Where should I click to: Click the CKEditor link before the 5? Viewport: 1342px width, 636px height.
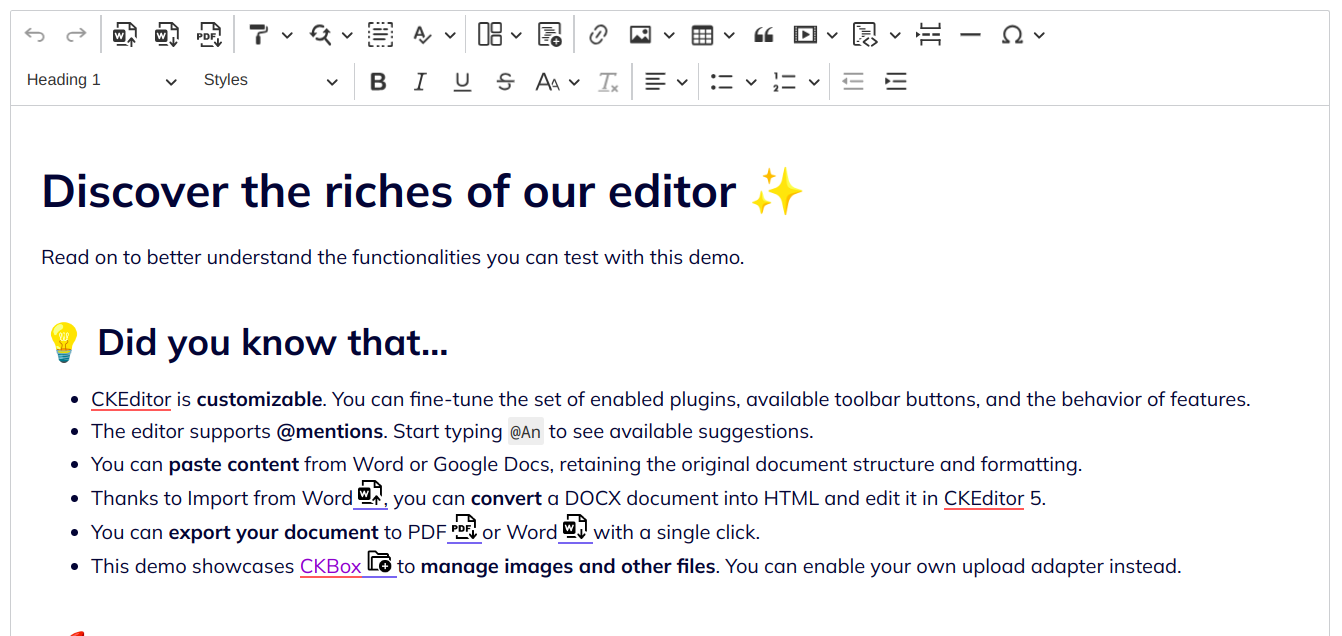pyautogui.click(x=984, y=498)
